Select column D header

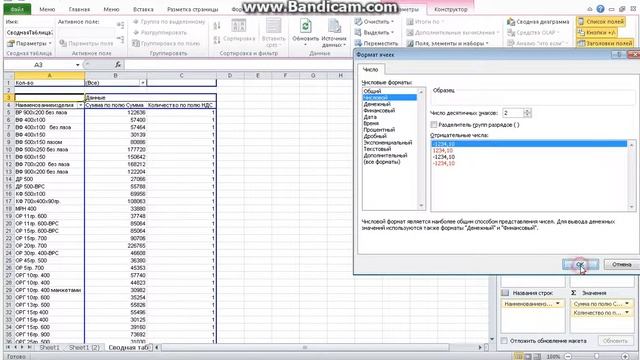(230, 76)
